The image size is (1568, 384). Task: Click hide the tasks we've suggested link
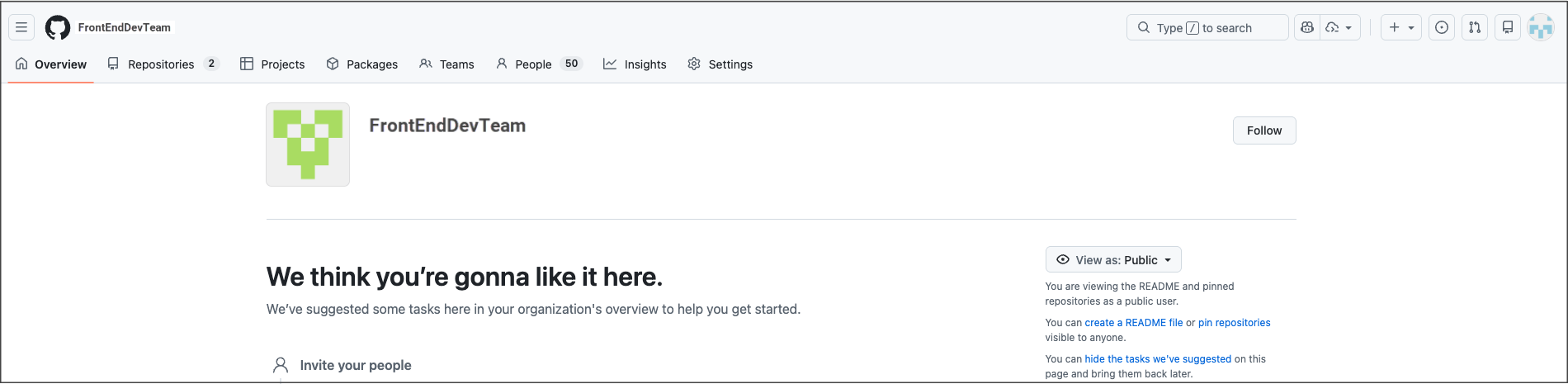pos(1158,359)
